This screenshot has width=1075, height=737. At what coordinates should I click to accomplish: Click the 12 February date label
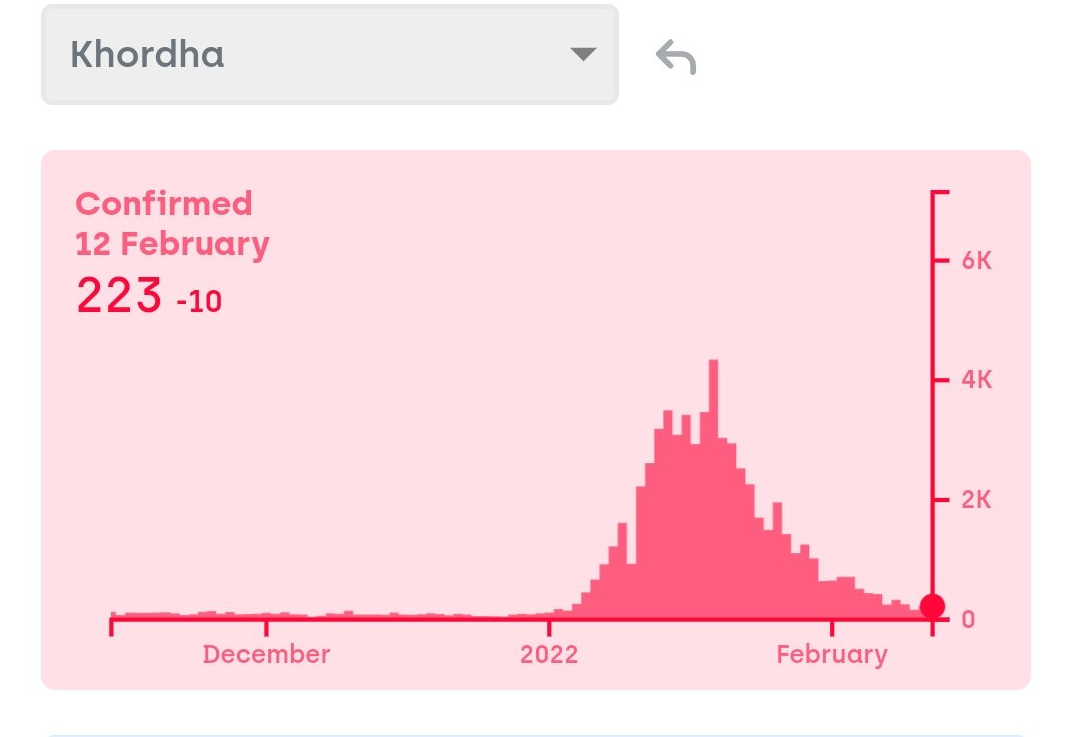172,244
